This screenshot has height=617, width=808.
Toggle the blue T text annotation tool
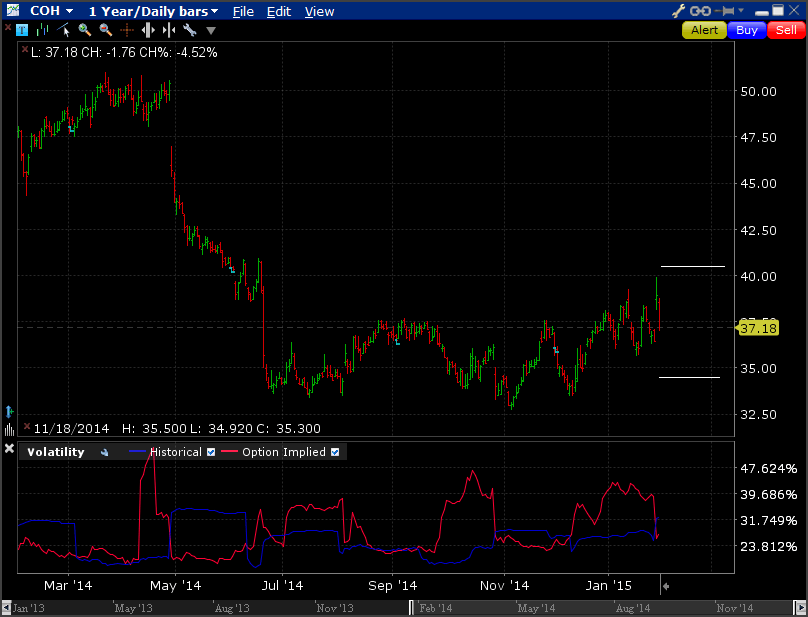tap(22, 30)
